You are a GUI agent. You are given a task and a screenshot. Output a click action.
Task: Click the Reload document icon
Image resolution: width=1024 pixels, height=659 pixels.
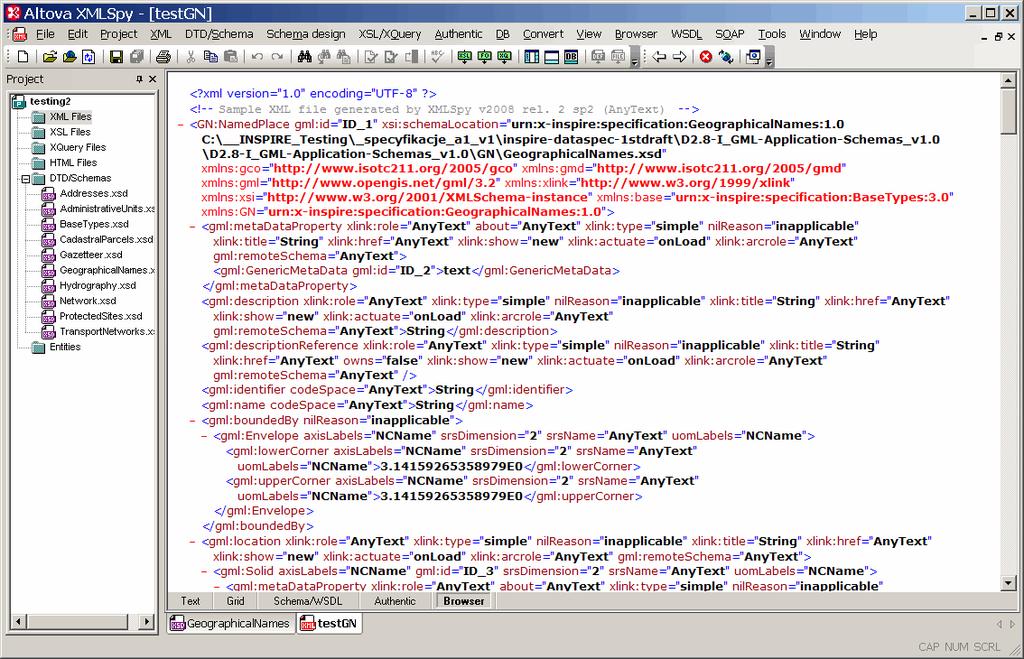click(x=88, y=57)
